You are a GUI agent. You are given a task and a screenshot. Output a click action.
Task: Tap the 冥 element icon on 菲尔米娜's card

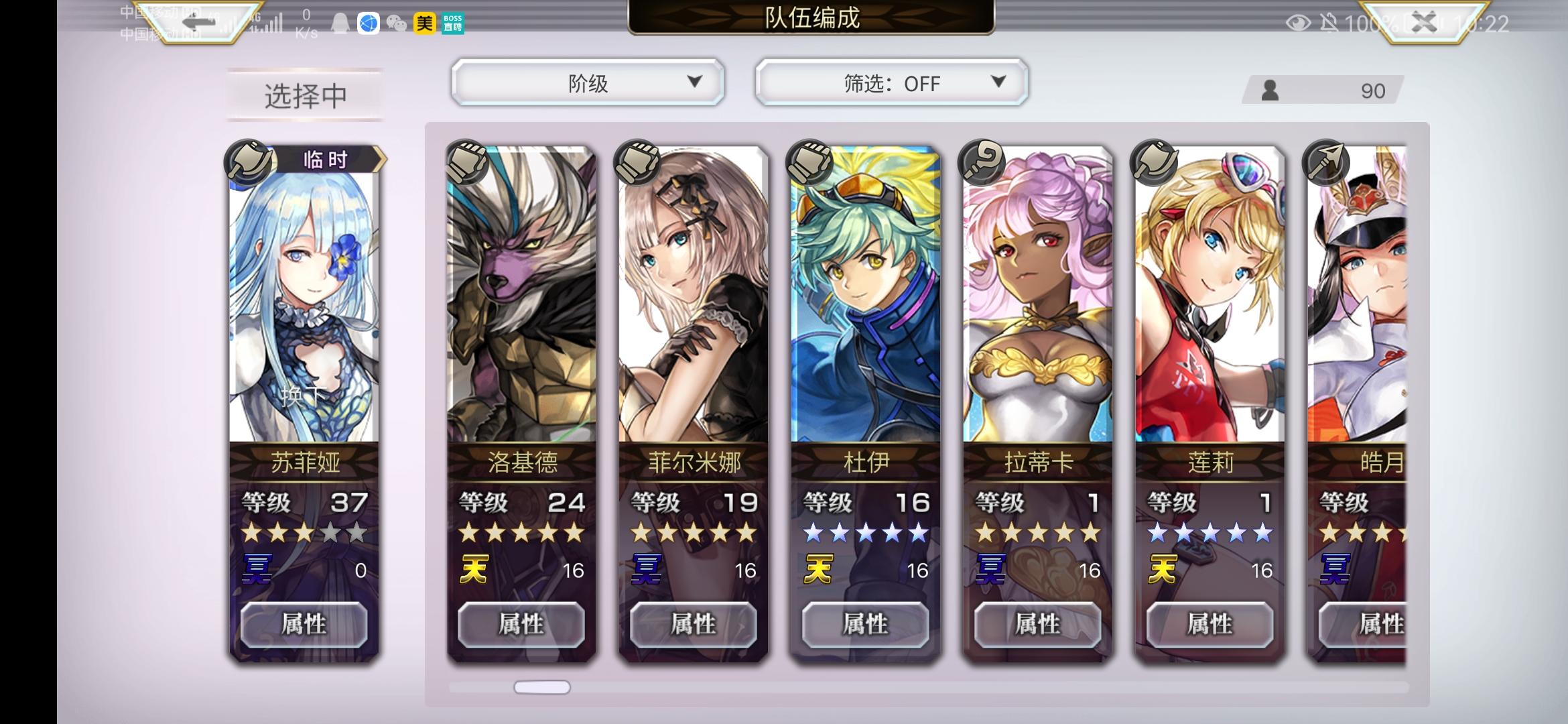coord(647,570)
